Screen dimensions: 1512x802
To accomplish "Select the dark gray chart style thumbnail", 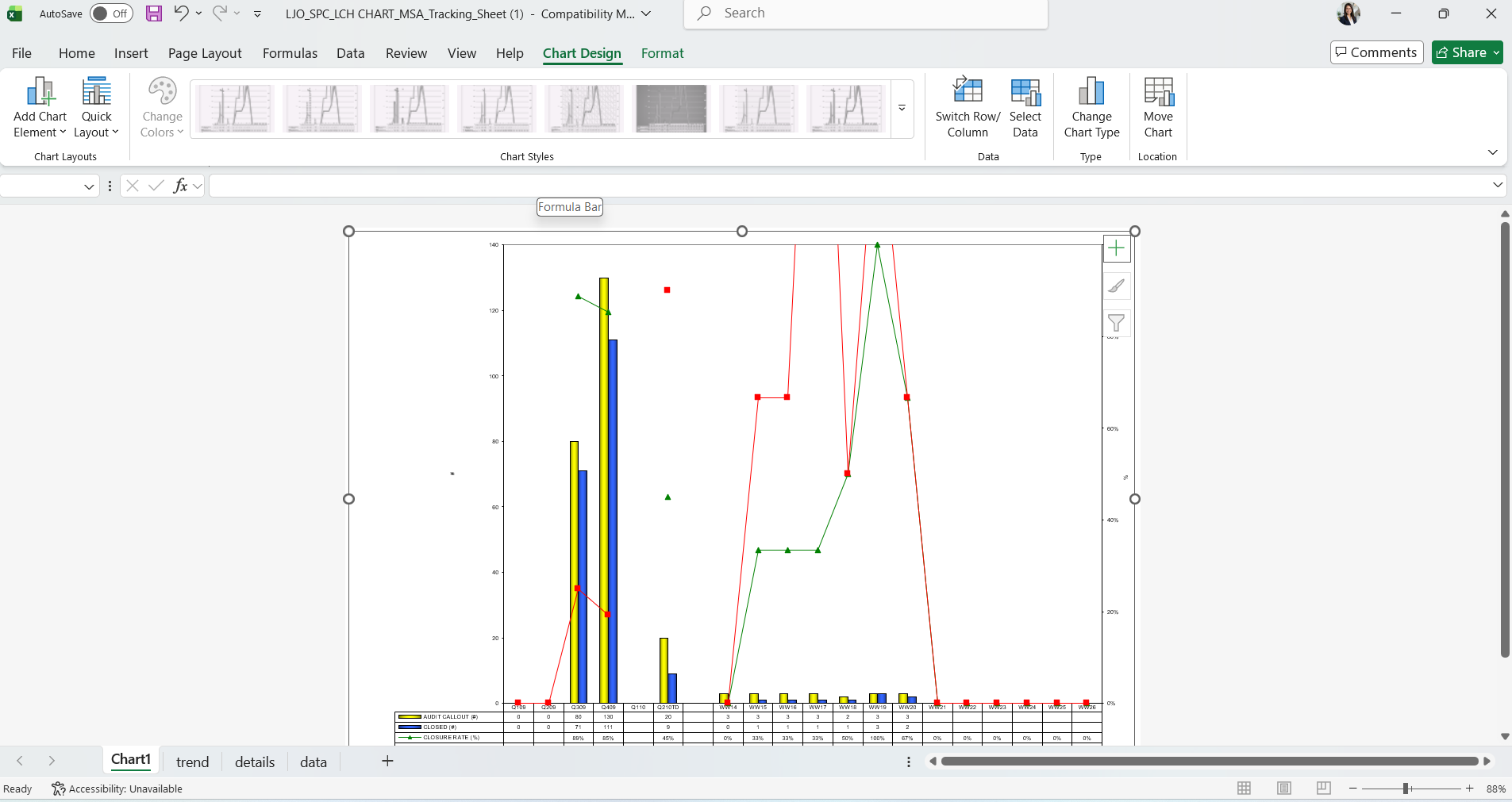I will click(671, 108).
